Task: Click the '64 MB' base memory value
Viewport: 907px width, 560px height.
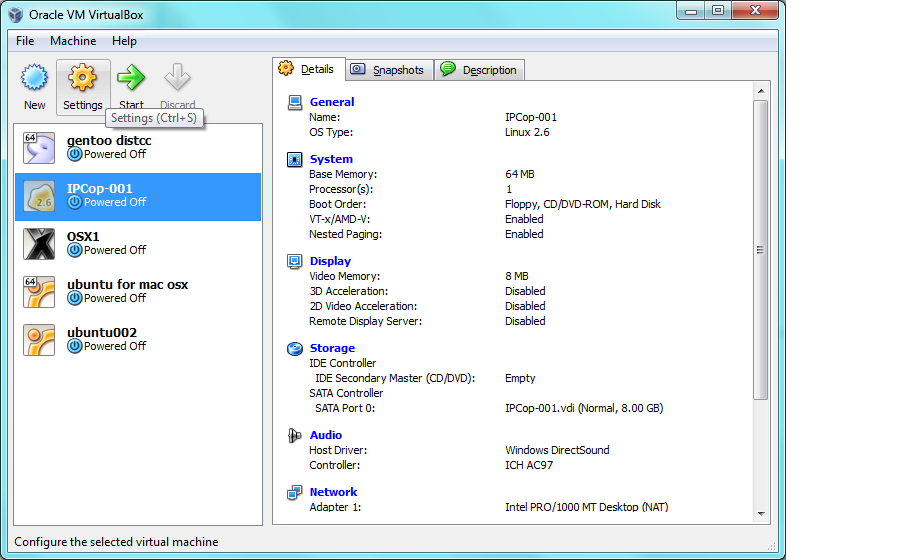Action: click(519, 174)
